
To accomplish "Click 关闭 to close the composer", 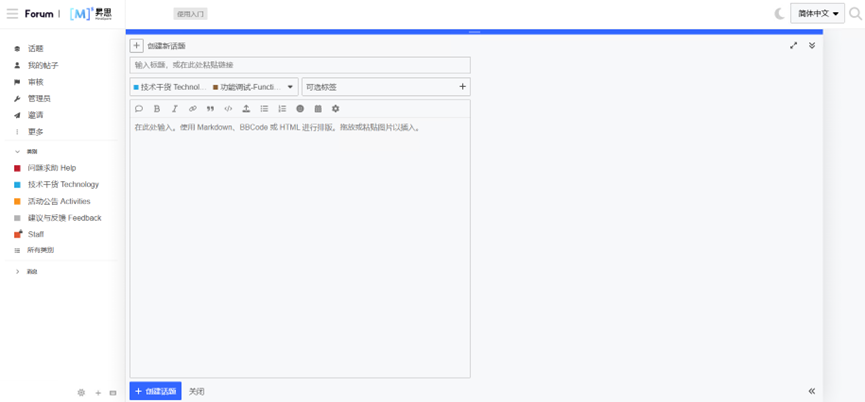I will (x=197, y=391).
